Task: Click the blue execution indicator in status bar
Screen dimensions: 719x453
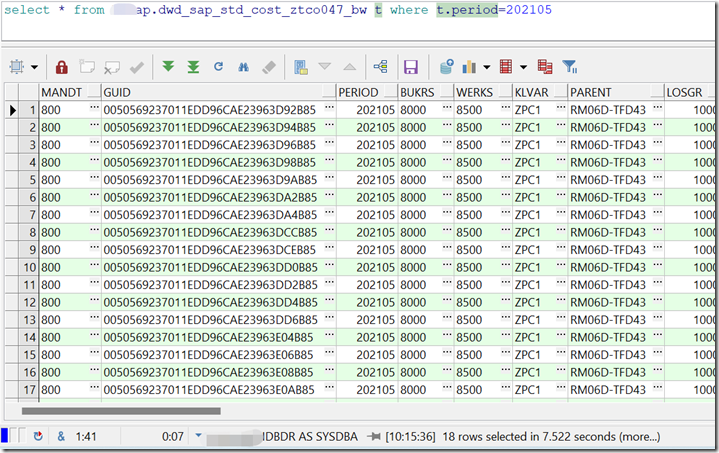Action: tap(5, 435)
